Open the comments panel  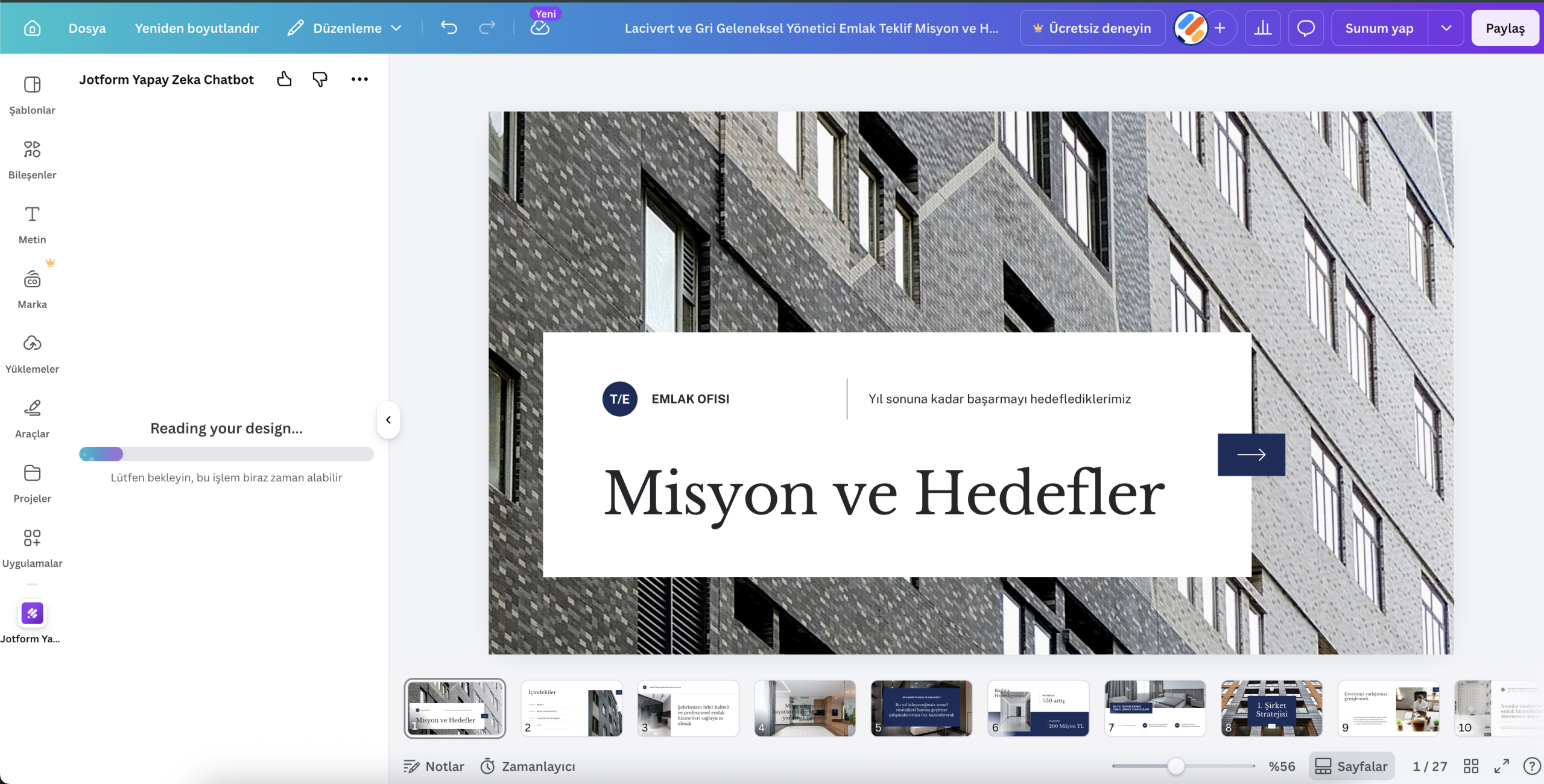[x=1306, y=28]
